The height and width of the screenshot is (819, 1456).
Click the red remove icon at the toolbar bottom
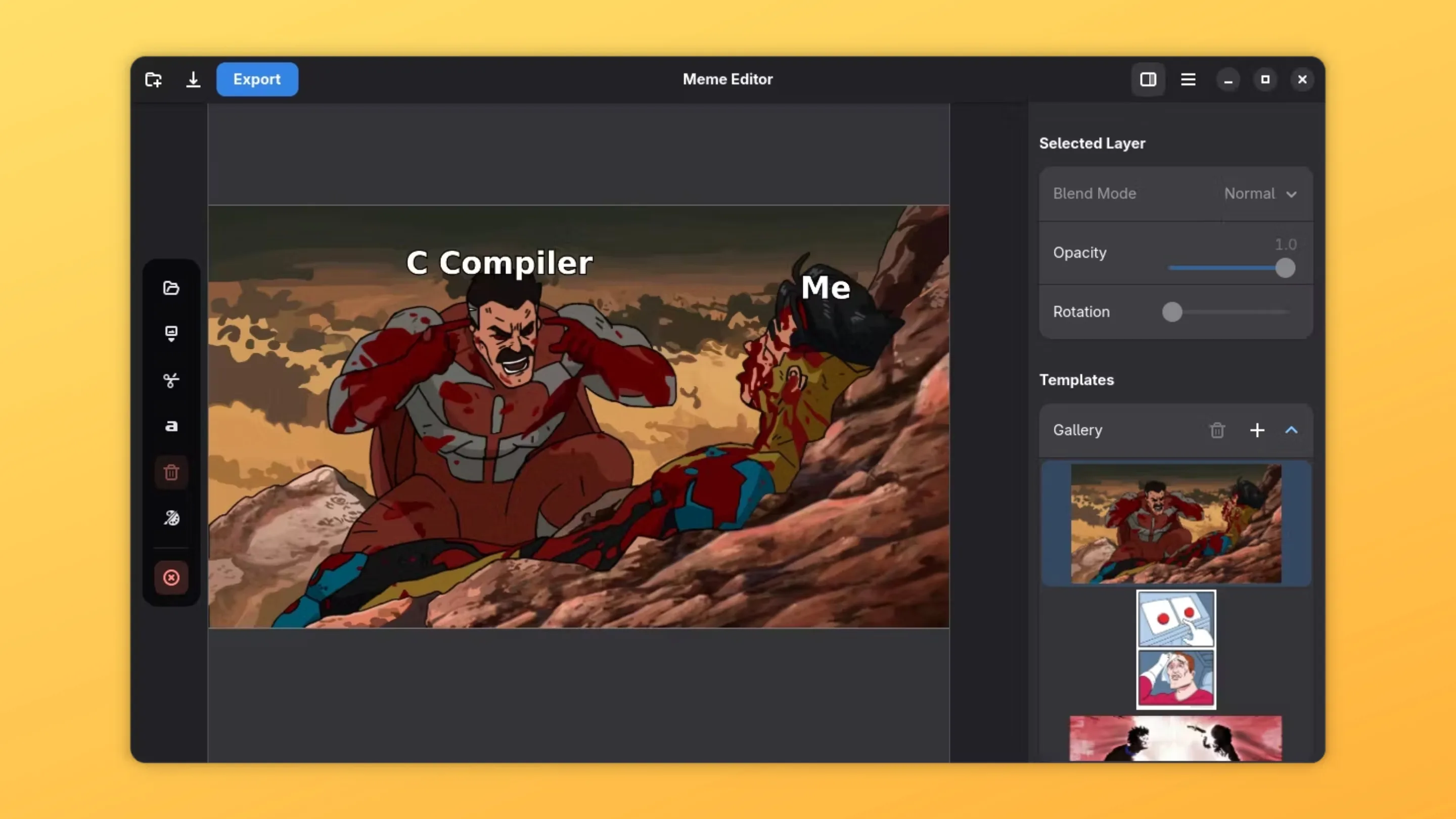click(171, 577)
